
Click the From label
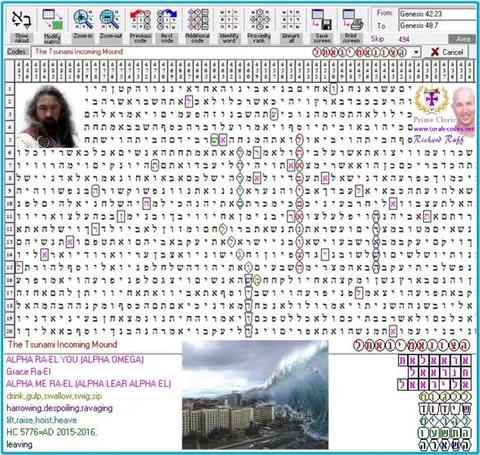tap(384, 13)
